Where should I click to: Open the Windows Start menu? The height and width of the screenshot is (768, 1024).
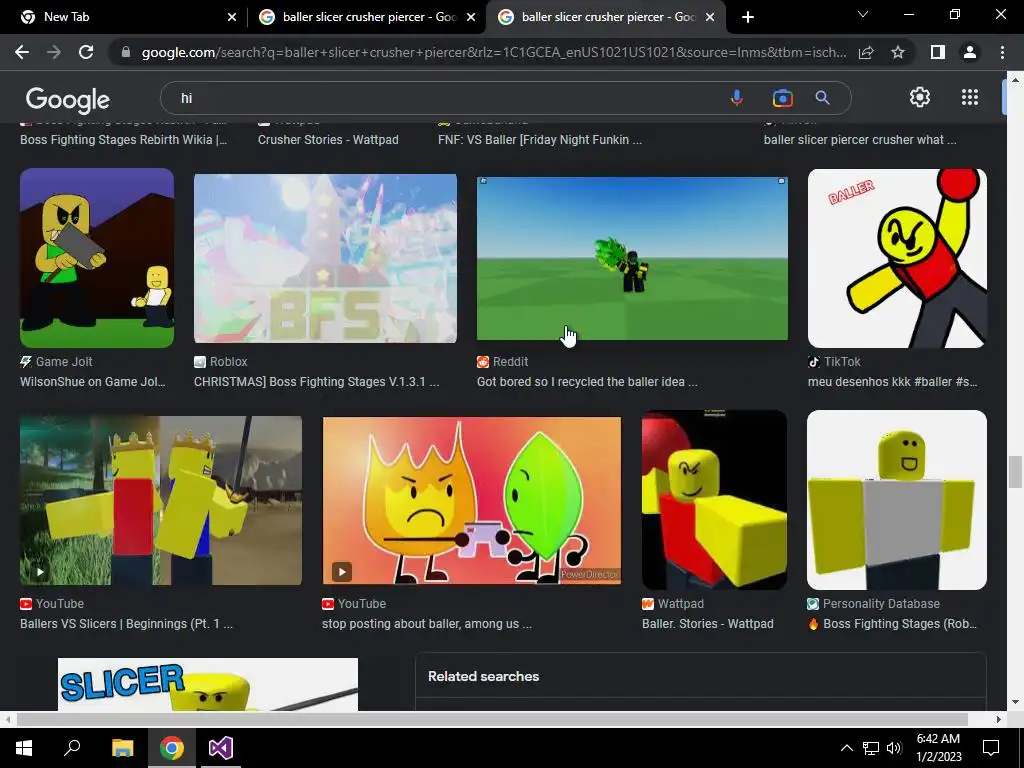pos(24,748)
